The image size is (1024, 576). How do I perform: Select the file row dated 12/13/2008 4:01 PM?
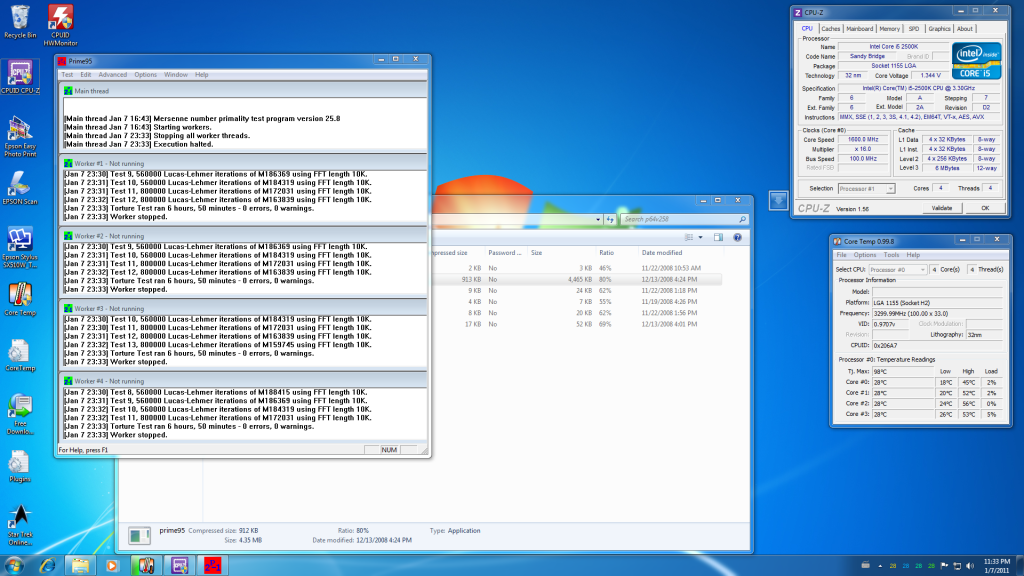pyautogui.click(x=575, y=324)
